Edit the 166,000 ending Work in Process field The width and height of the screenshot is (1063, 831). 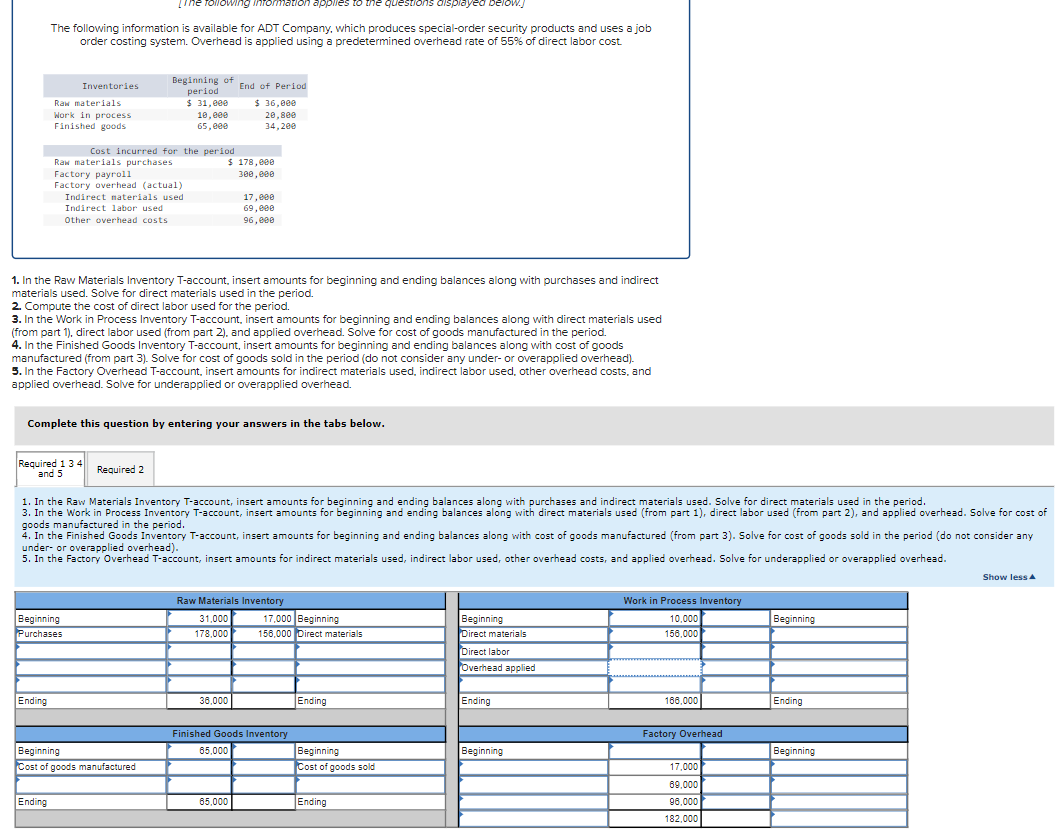655,701
